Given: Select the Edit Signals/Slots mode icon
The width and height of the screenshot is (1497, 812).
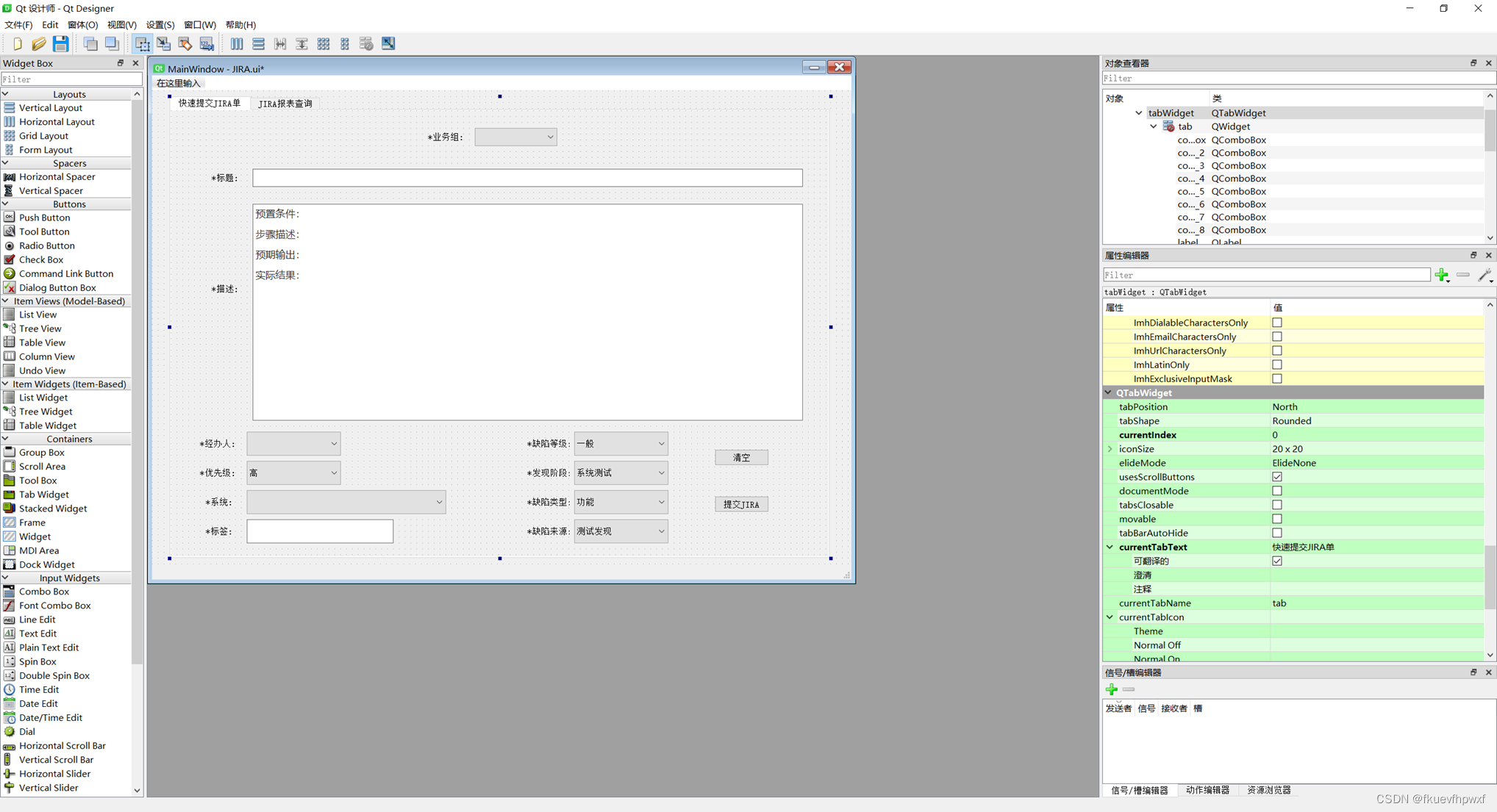Looking at the screenshot, I should tap(163, 44).
